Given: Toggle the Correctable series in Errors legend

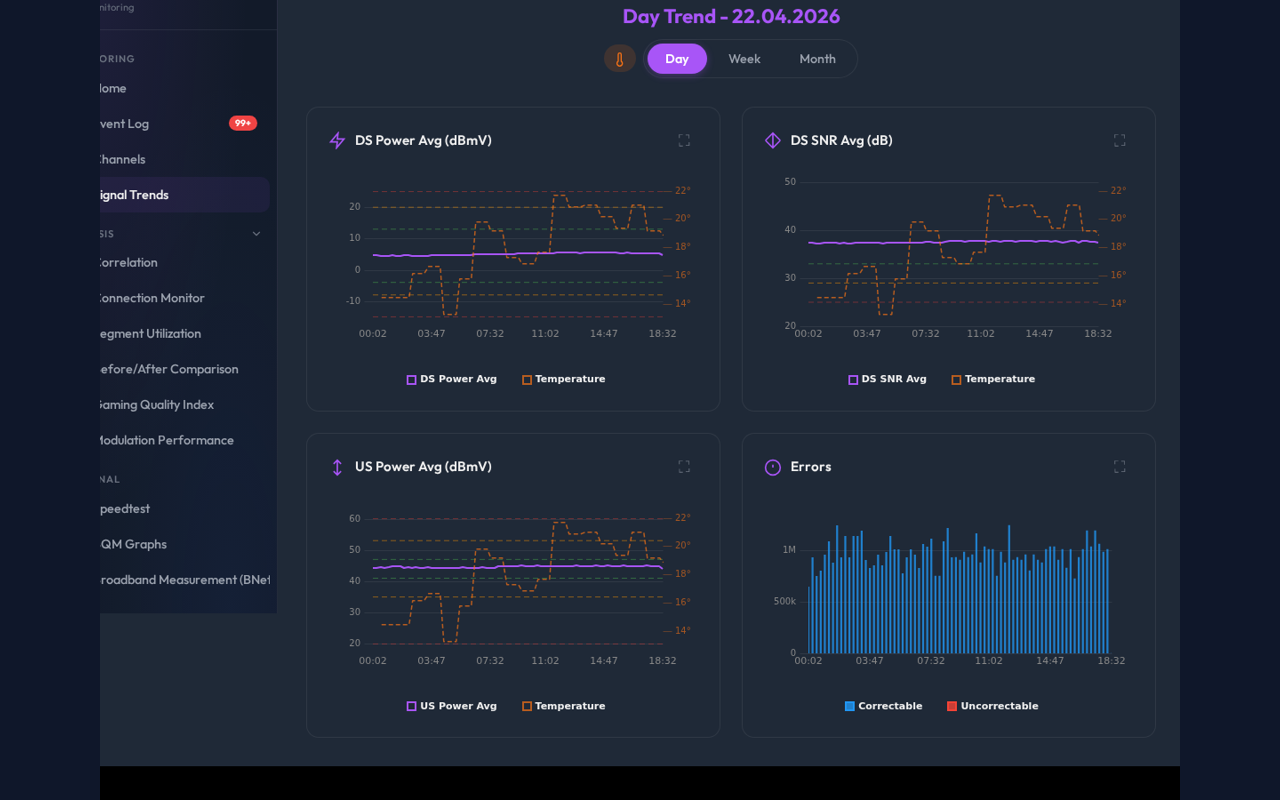Looking at the screenshot, I should click(x=883, y=705).
